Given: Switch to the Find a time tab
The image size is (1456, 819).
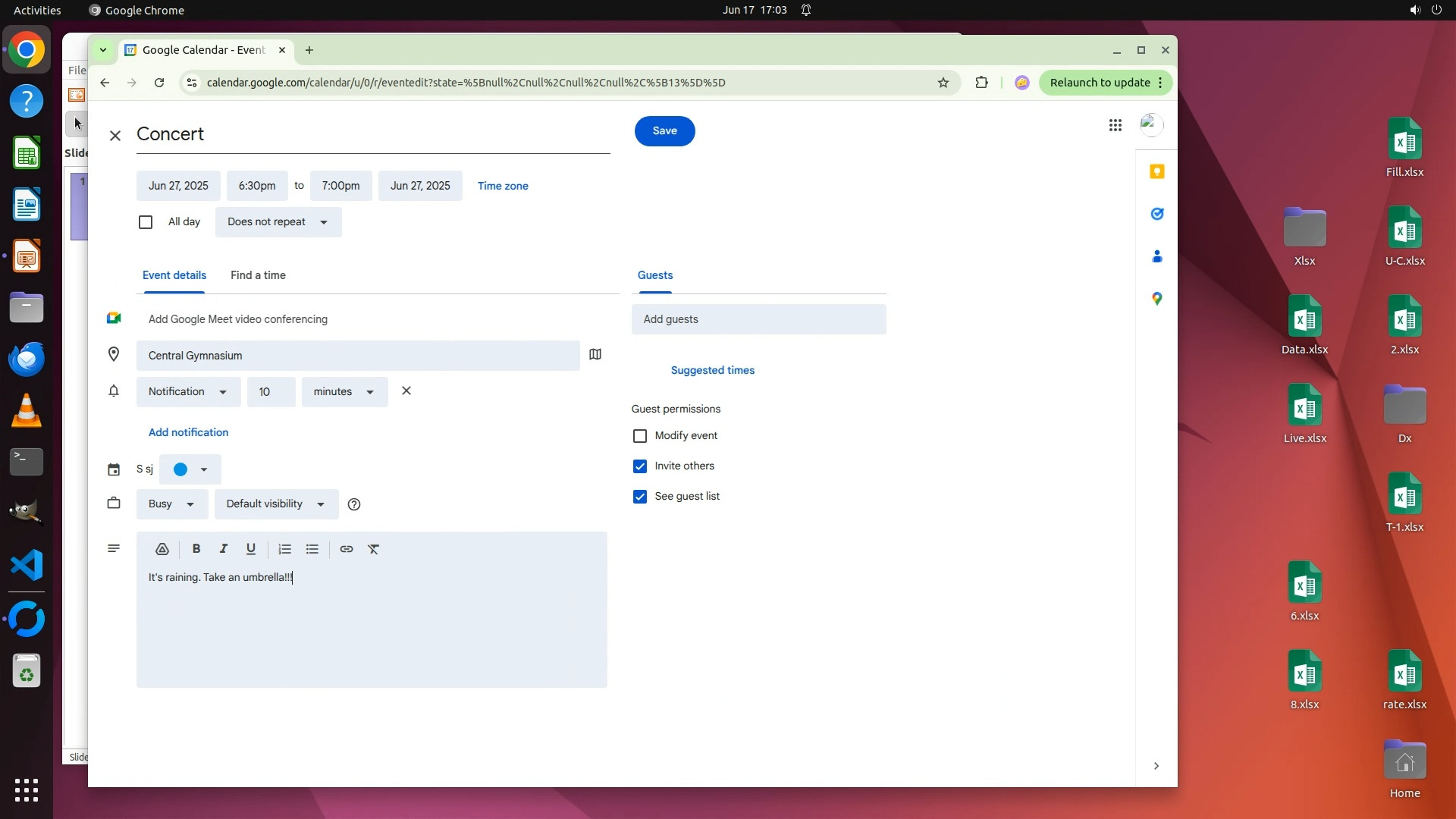Looking at the screenshot, I should click(x=258, y=275).
